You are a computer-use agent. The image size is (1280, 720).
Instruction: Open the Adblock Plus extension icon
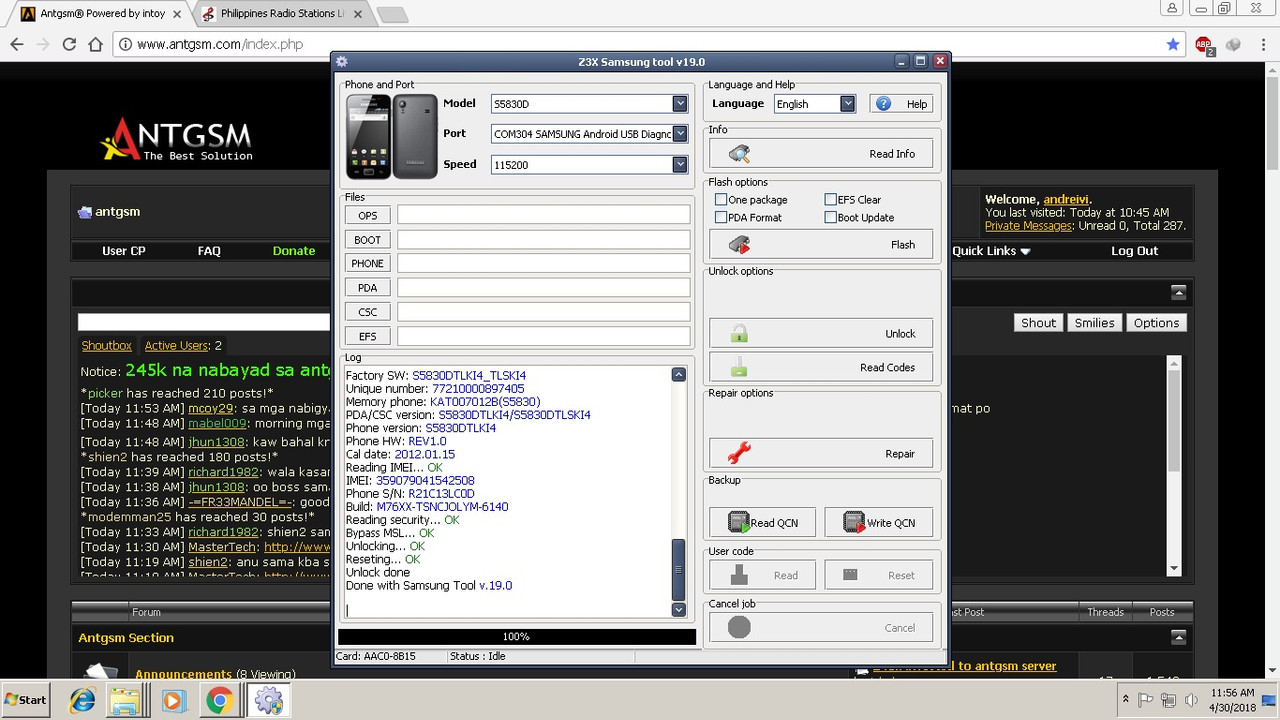(1204, 45)
